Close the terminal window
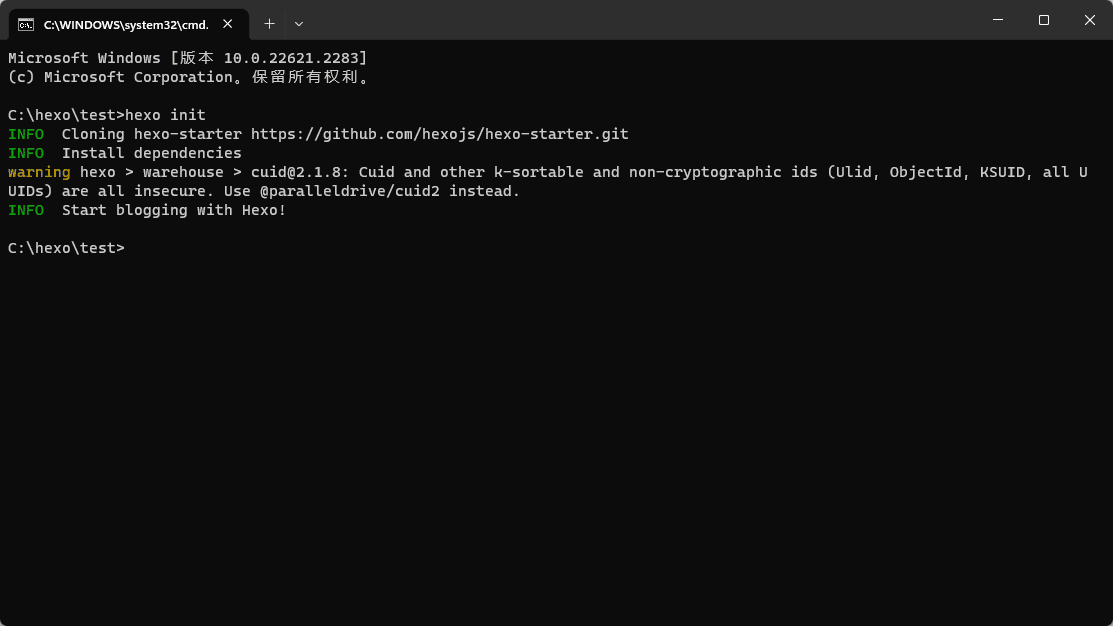Image resolution: width=1113 pixels, height=626 pixels. [x=1089, y=20]
